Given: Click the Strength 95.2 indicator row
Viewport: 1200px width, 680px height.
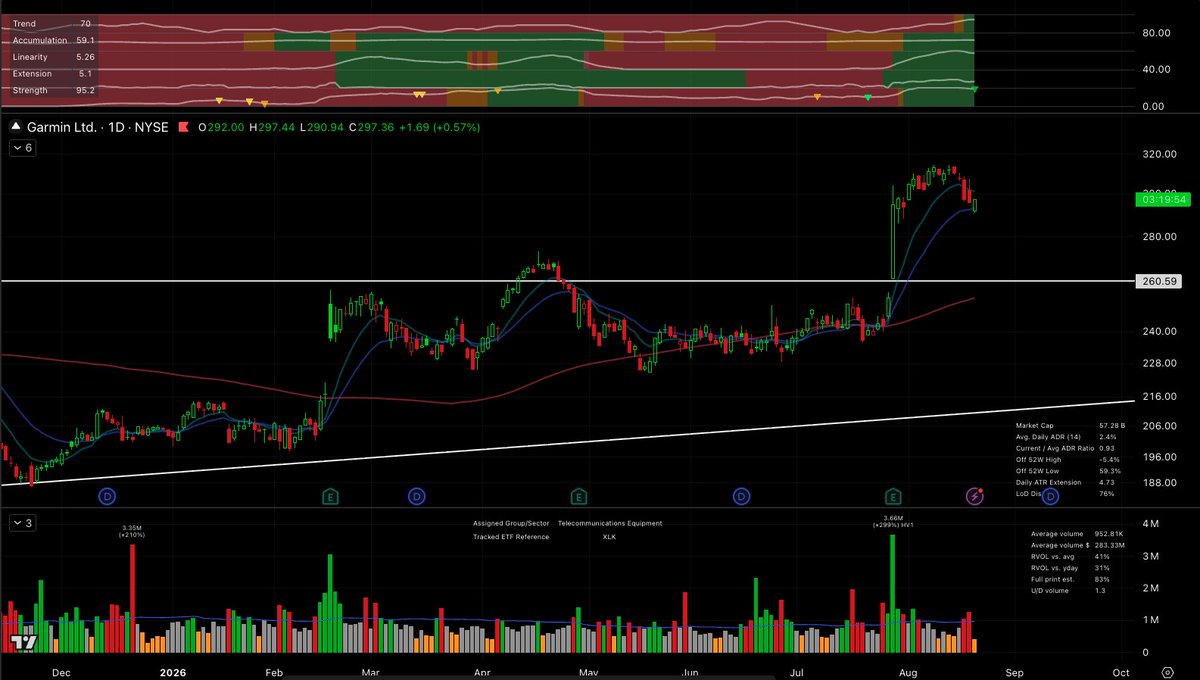Looking at the screenshot, I should point(54,91).
